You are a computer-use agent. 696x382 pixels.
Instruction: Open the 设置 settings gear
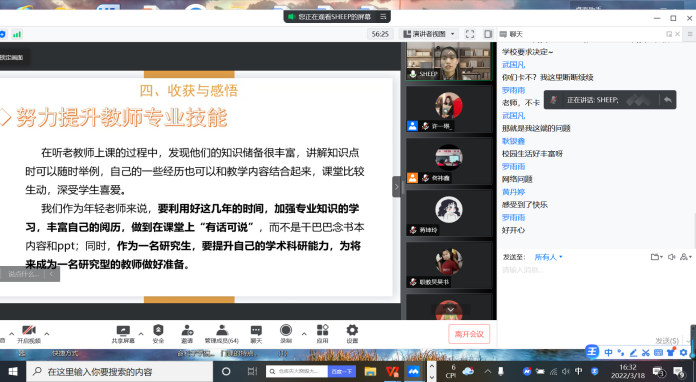[352, 334]
